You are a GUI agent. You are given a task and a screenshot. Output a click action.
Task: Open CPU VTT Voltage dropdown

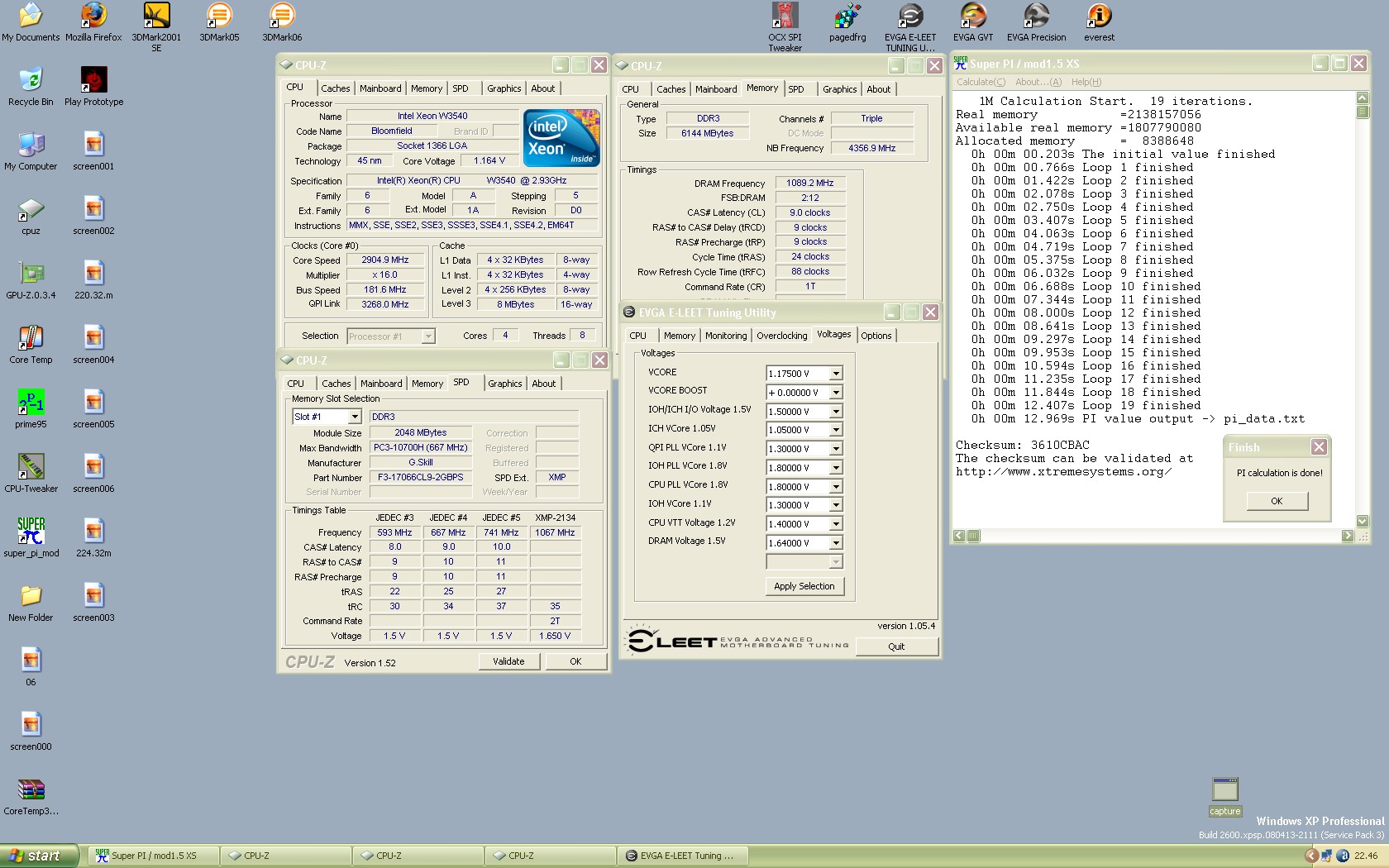(x=836, y=524)
